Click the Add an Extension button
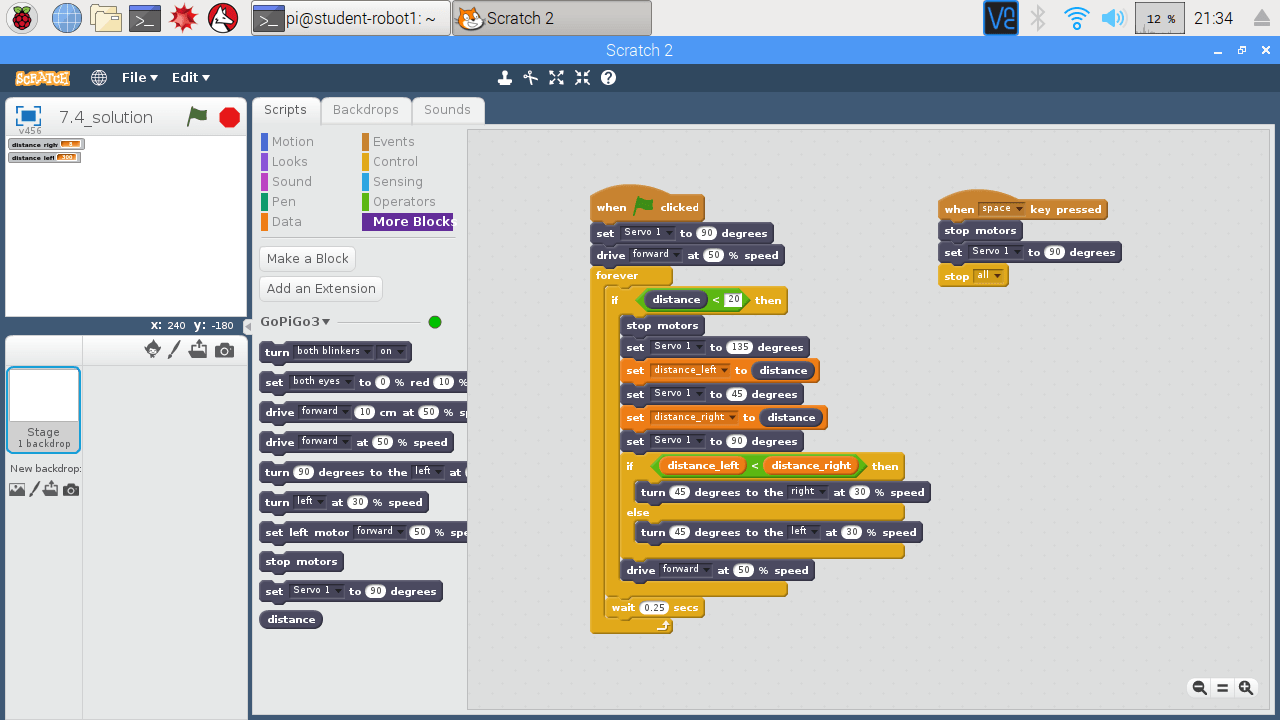 321,288
